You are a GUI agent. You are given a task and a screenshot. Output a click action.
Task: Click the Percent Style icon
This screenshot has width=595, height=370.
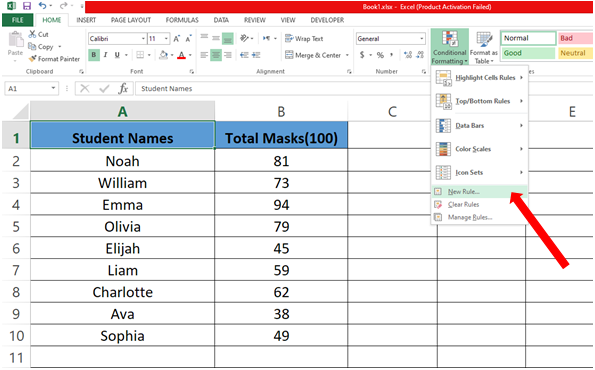pos(380,55)
